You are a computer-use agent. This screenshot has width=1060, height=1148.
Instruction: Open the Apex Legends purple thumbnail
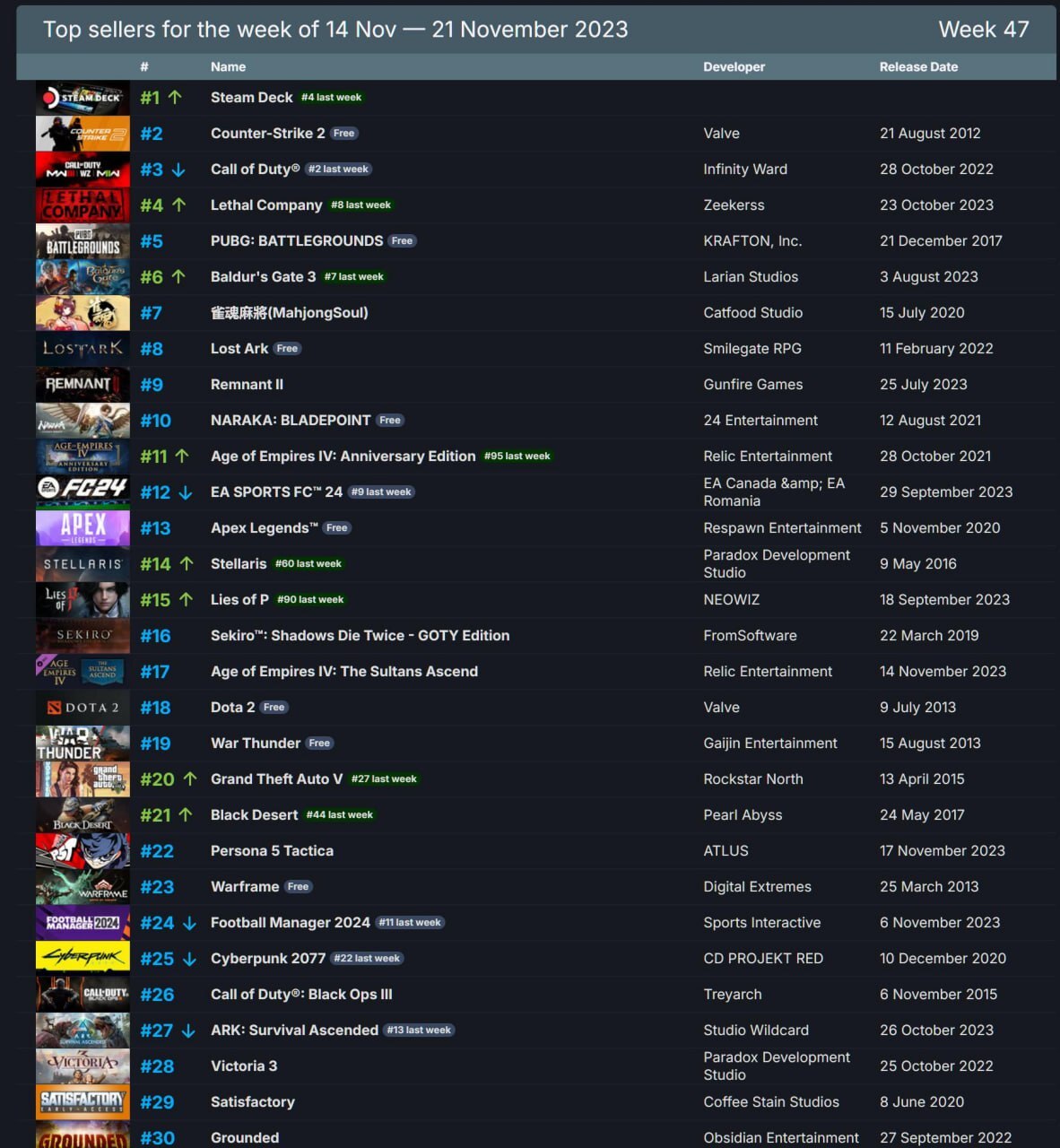pos(83,528)
